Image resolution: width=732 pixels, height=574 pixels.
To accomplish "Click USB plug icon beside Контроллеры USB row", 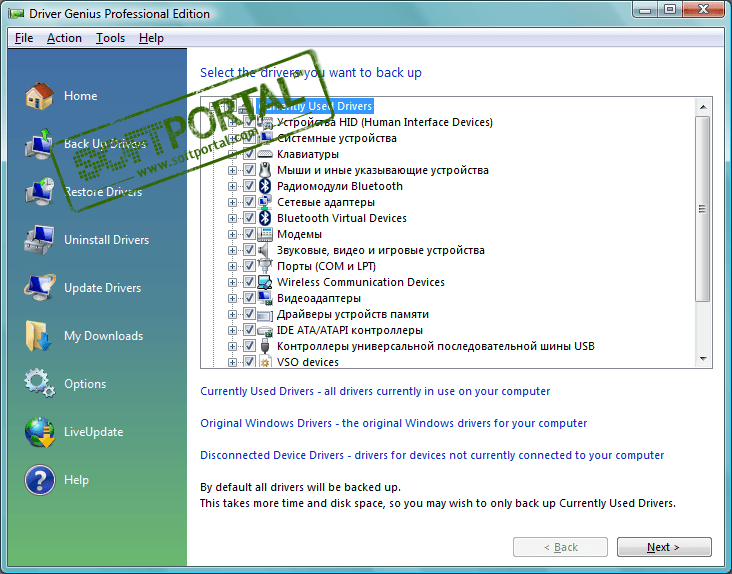I will pos(265,346).
